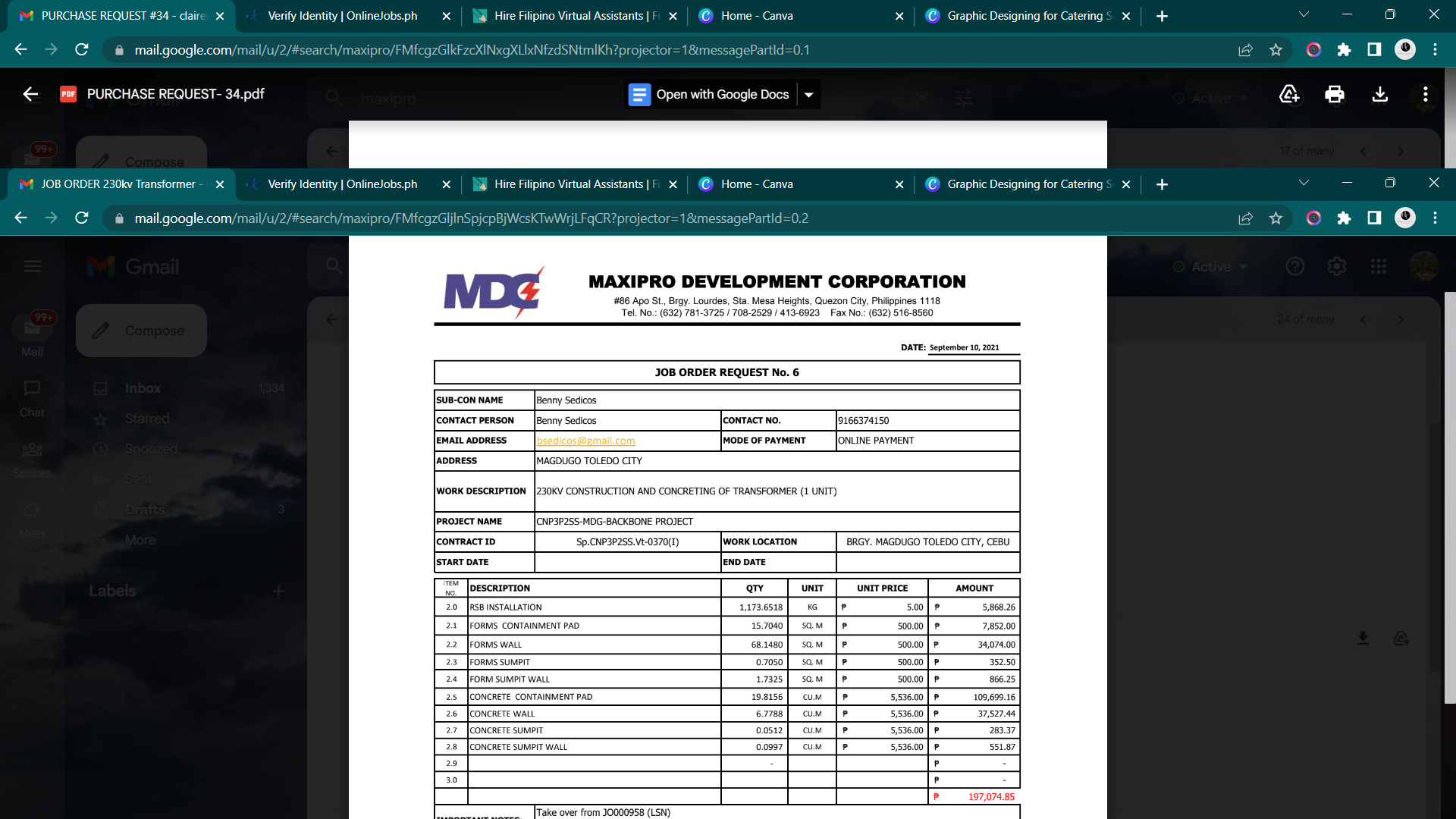
Task: Click back arrow beside PURCHASE REQUEST- 34.pdf
Action: click(30, 94)
